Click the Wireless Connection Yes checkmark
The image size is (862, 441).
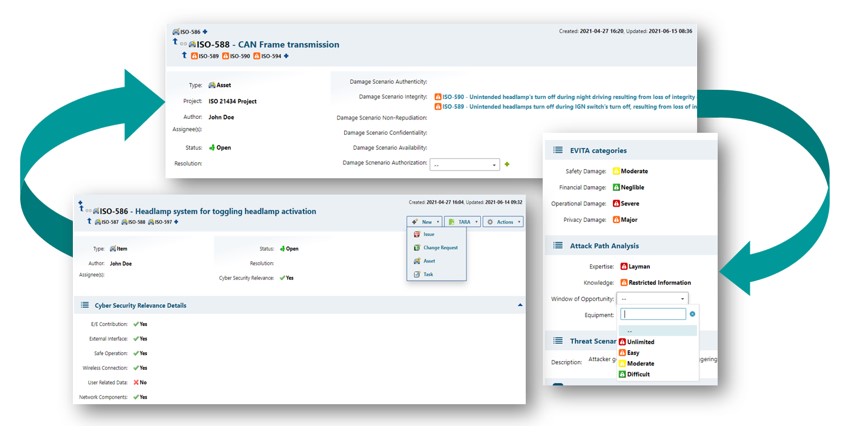136,368
